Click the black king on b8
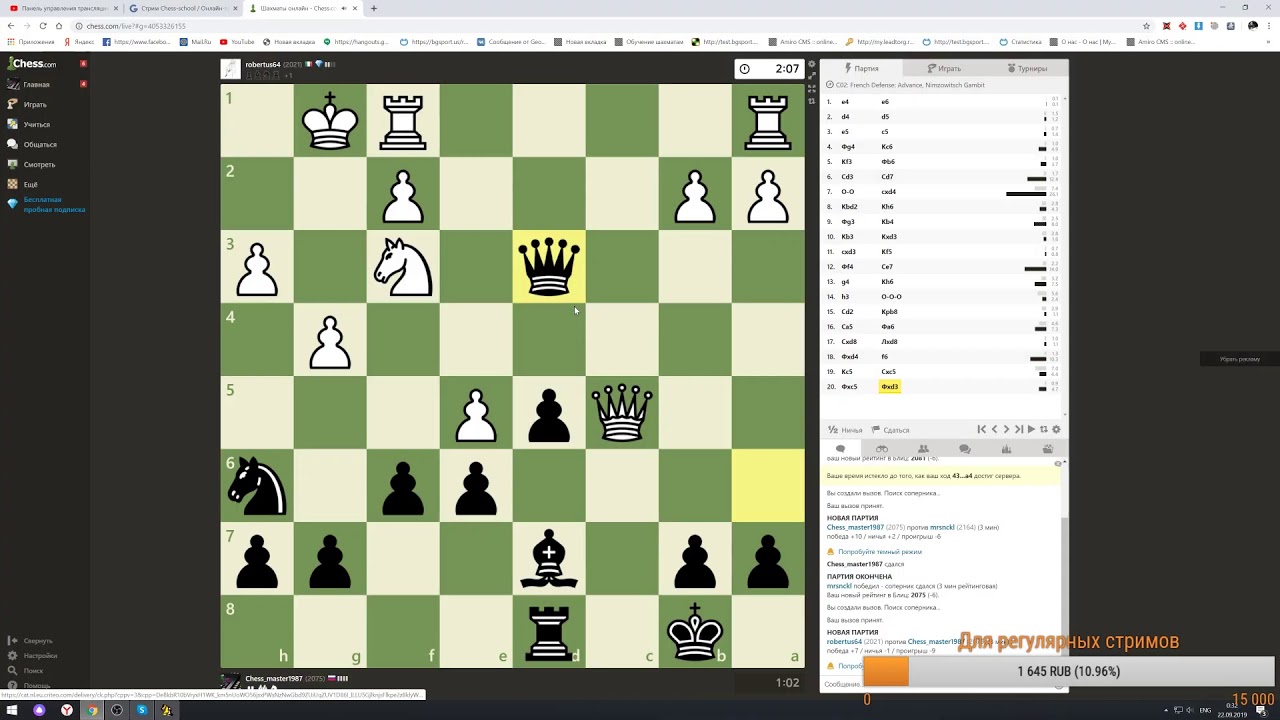This screenshot has height=720, width=1280. tap(695, 631)
